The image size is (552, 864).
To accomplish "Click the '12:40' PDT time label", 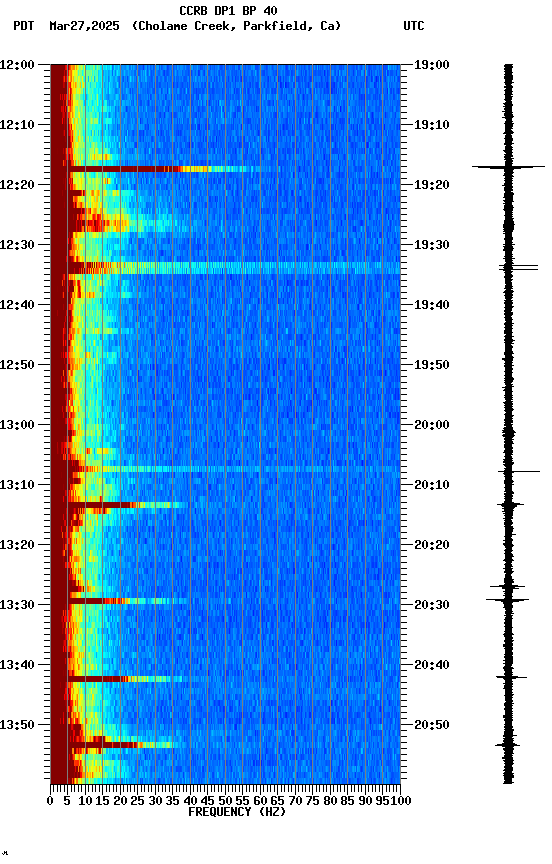I will (17, 305).
